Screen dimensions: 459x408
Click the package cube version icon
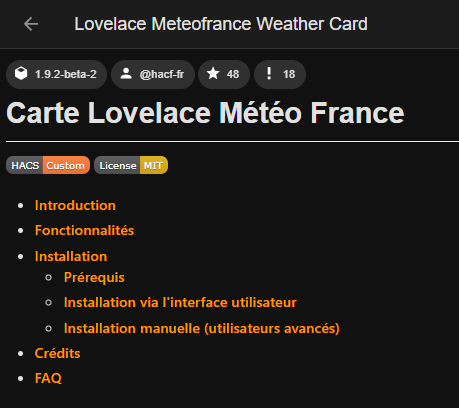pyautogui.click(x=21, y=73)
